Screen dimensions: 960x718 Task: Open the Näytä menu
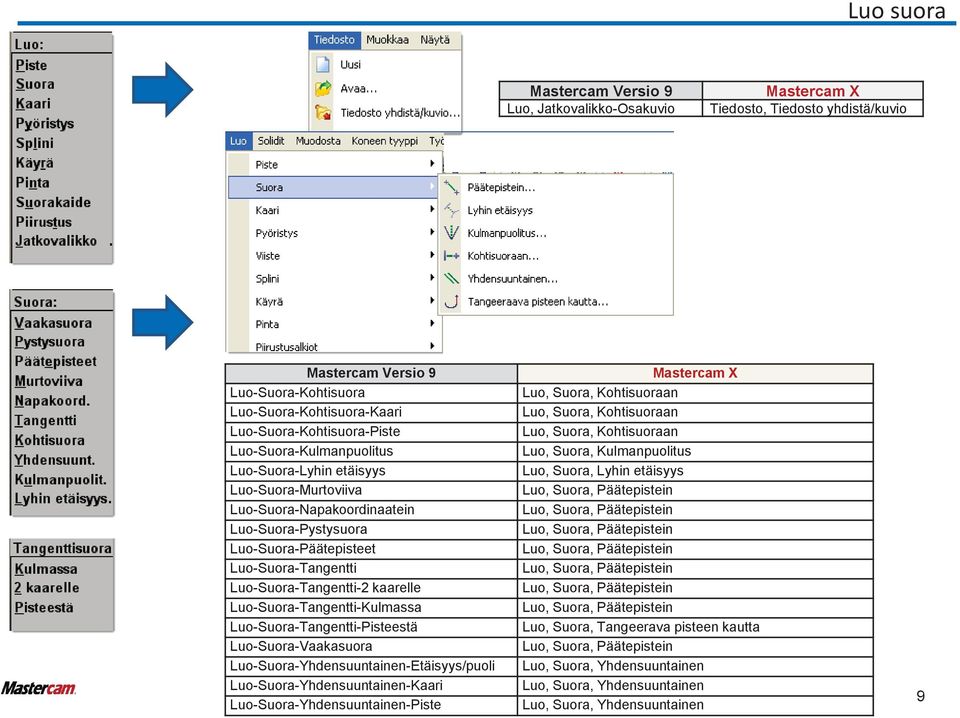pyautogui.click(x=435, y=40)
